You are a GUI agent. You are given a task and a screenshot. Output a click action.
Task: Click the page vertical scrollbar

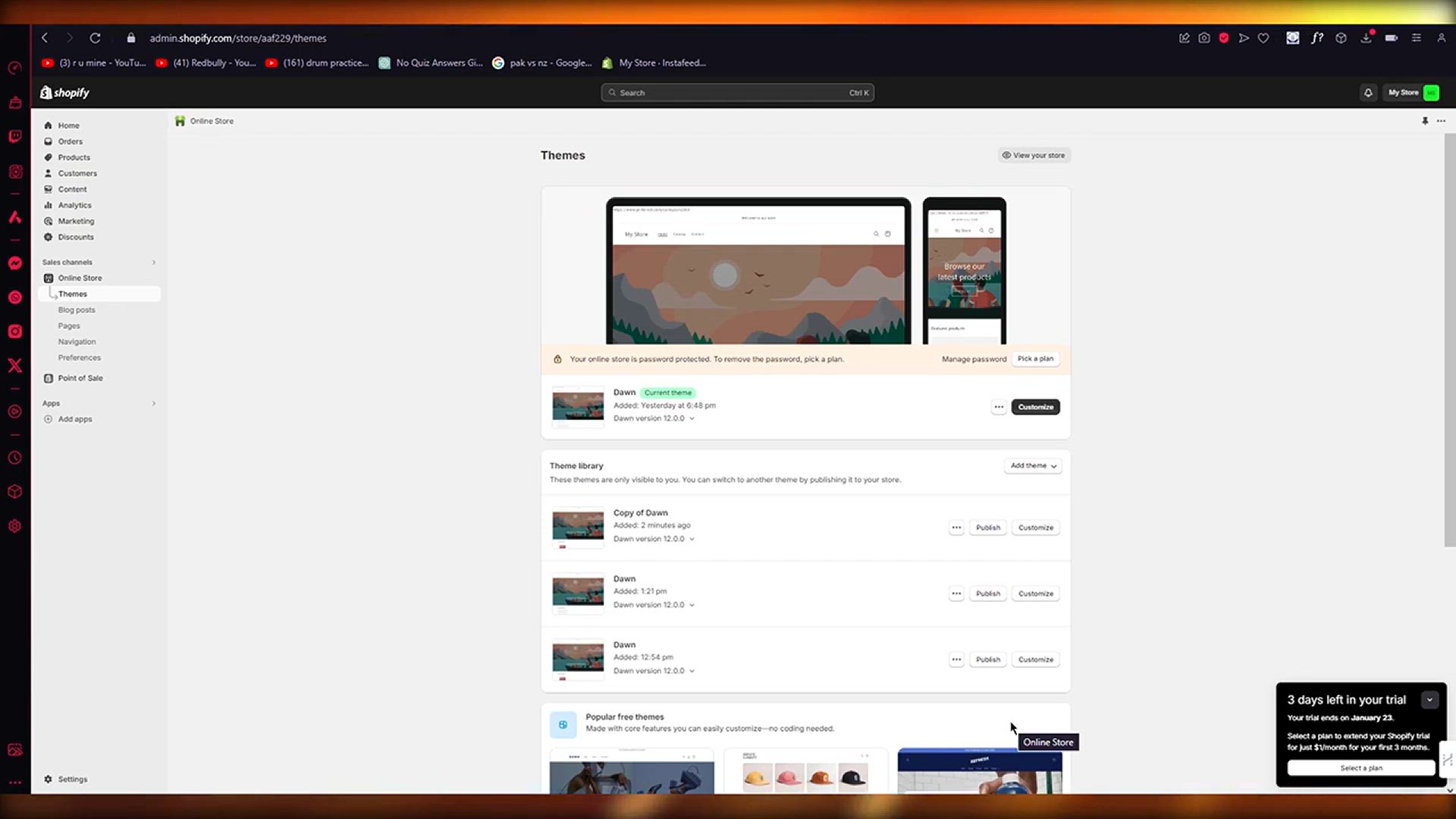coord(1449,340)
